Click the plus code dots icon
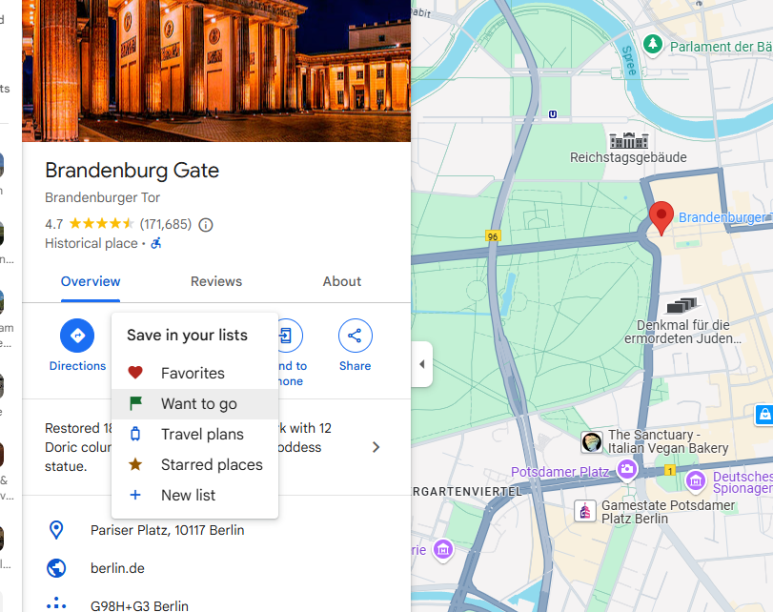 (x=56, y=604)
